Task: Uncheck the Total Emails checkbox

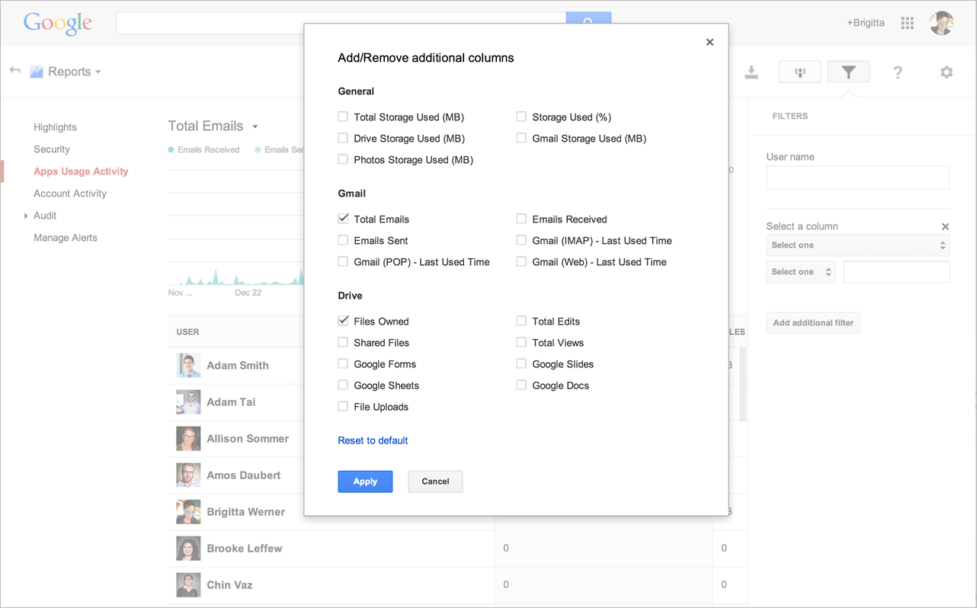Action: 344,219
